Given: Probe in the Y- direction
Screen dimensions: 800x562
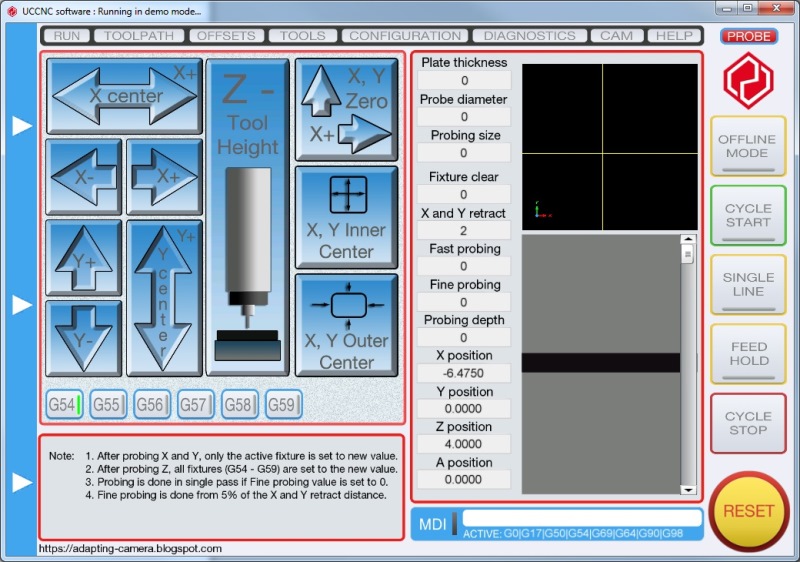Looking at the screenshot, I should coord(84,338).
